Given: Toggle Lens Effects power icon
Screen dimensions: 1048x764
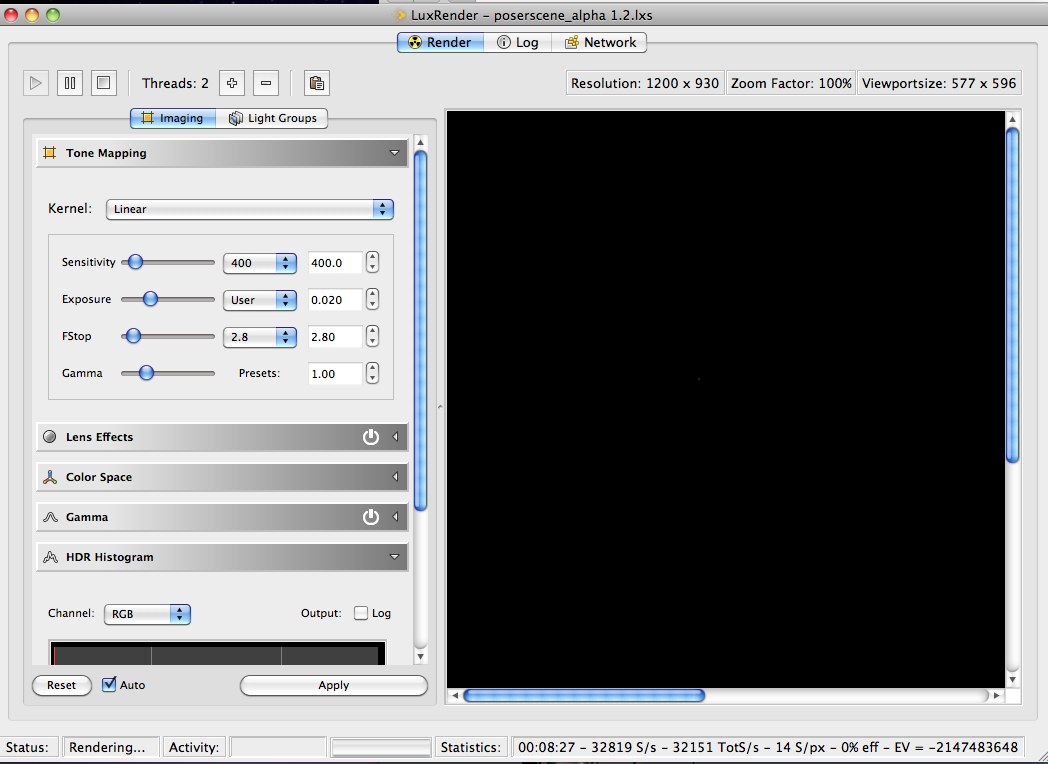Looking at the screenshot, I should point(371,437).
